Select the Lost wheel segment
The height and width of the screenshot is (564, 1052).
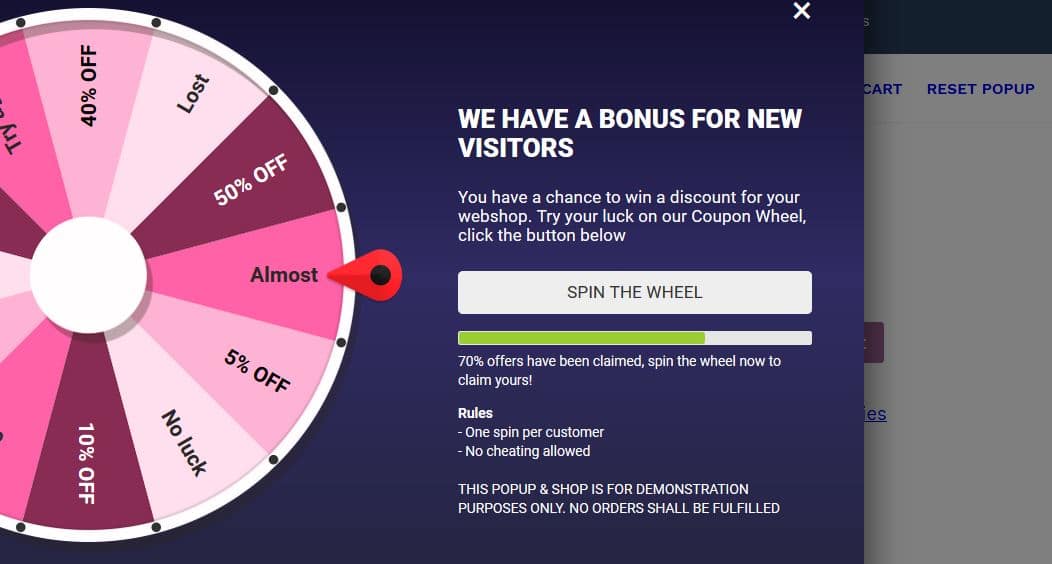pos(193,94)
